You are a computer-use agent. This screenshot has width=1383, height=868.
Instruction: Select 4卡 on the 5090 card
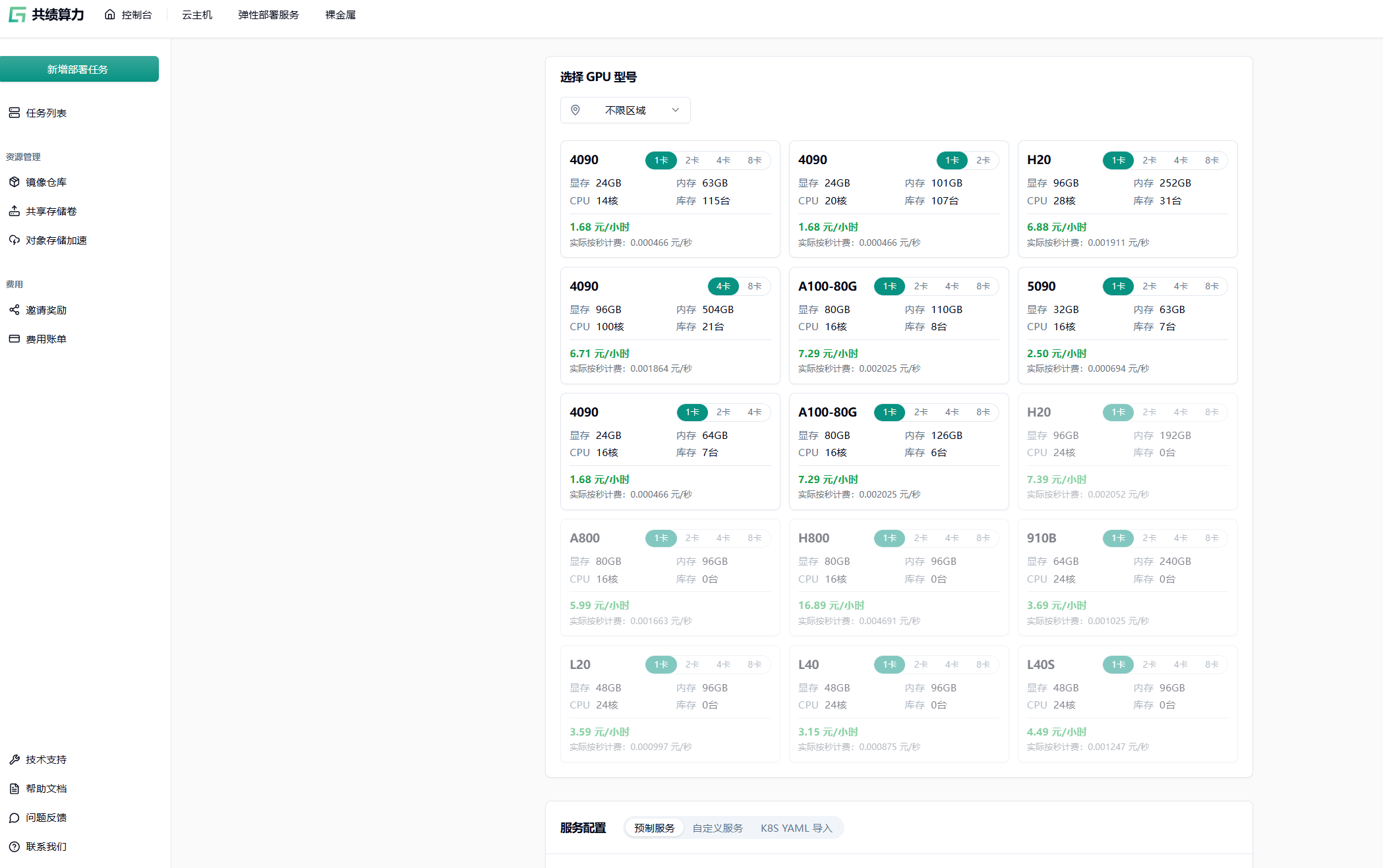[1180, 286]
